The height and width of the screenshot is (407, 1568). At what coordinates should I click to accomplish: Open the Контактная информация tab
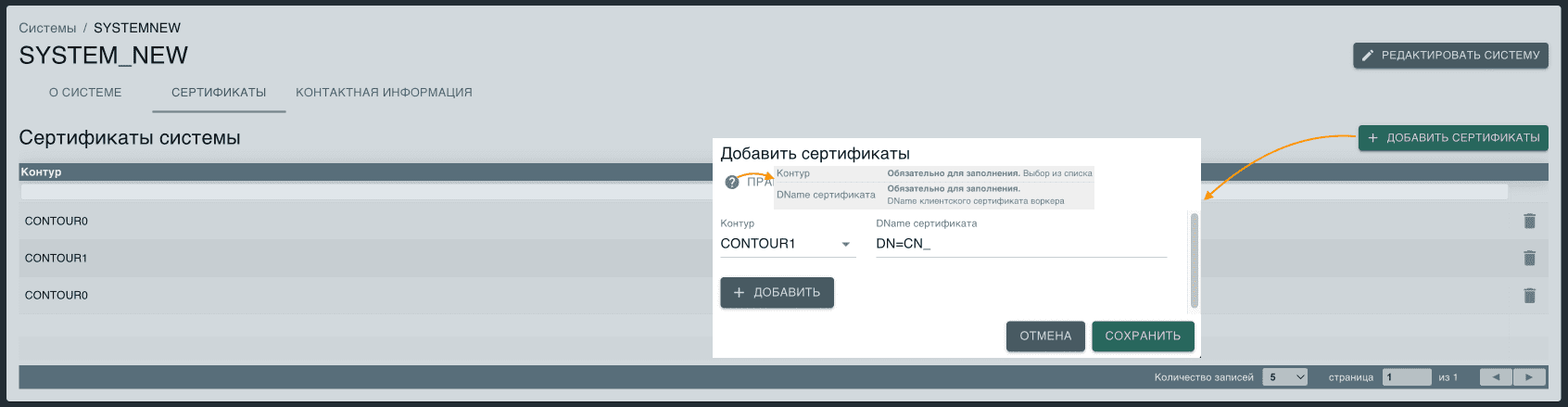coord(384,93)
